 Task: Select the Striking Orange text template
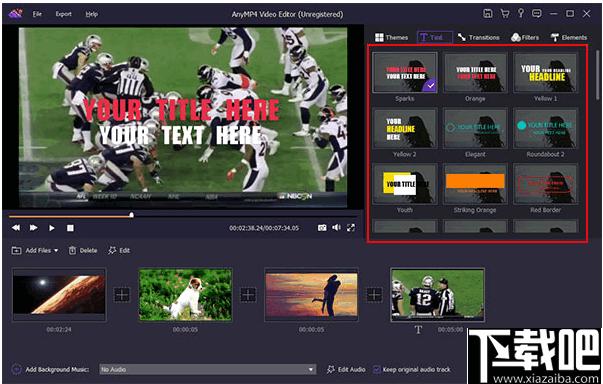pos(475,189)
